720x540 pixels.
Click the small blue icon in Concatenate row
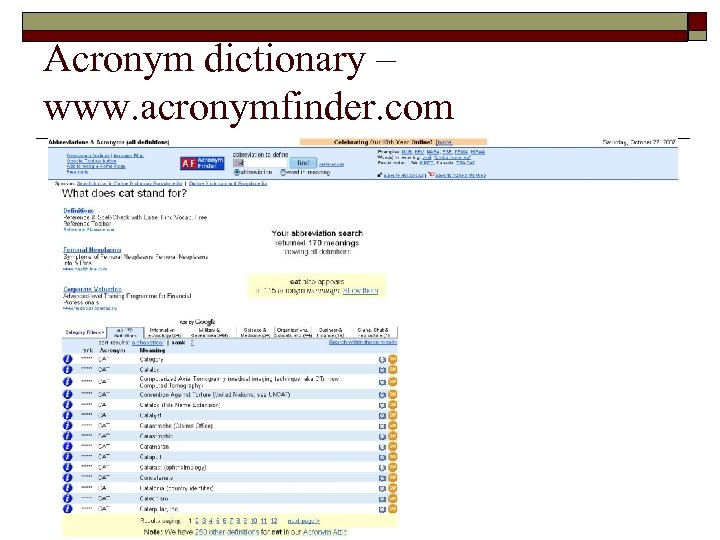(x=382, y=478)
